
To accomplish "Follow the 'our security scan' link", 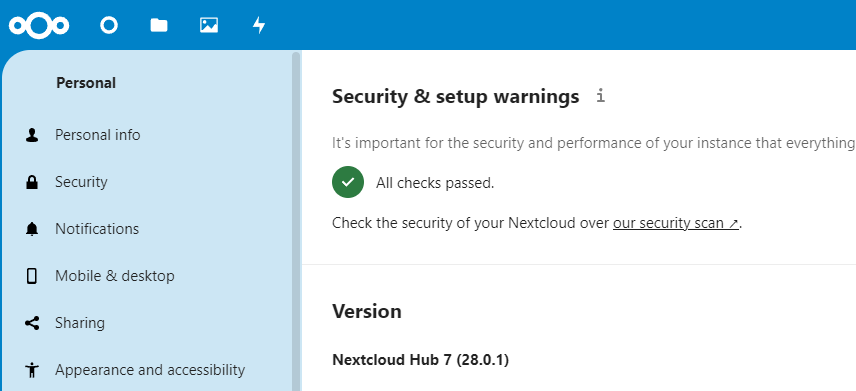I will tap(676, 223).
